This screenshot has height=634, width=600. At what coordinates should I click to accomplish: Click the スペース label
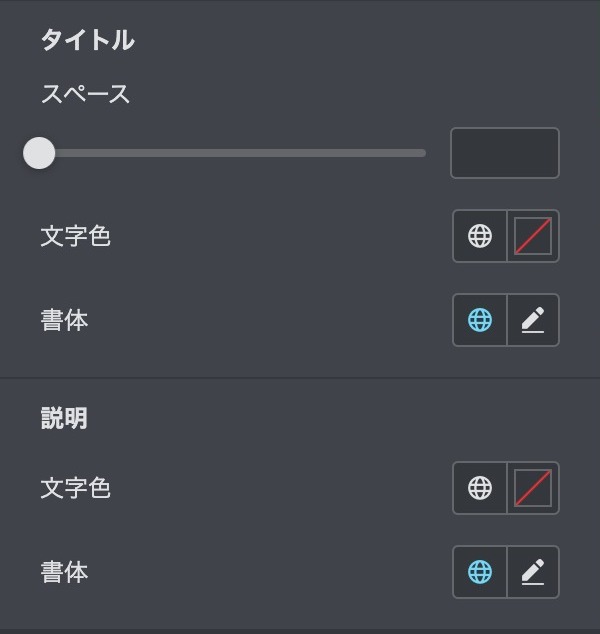pyautogui.click(x=85, y=94)
